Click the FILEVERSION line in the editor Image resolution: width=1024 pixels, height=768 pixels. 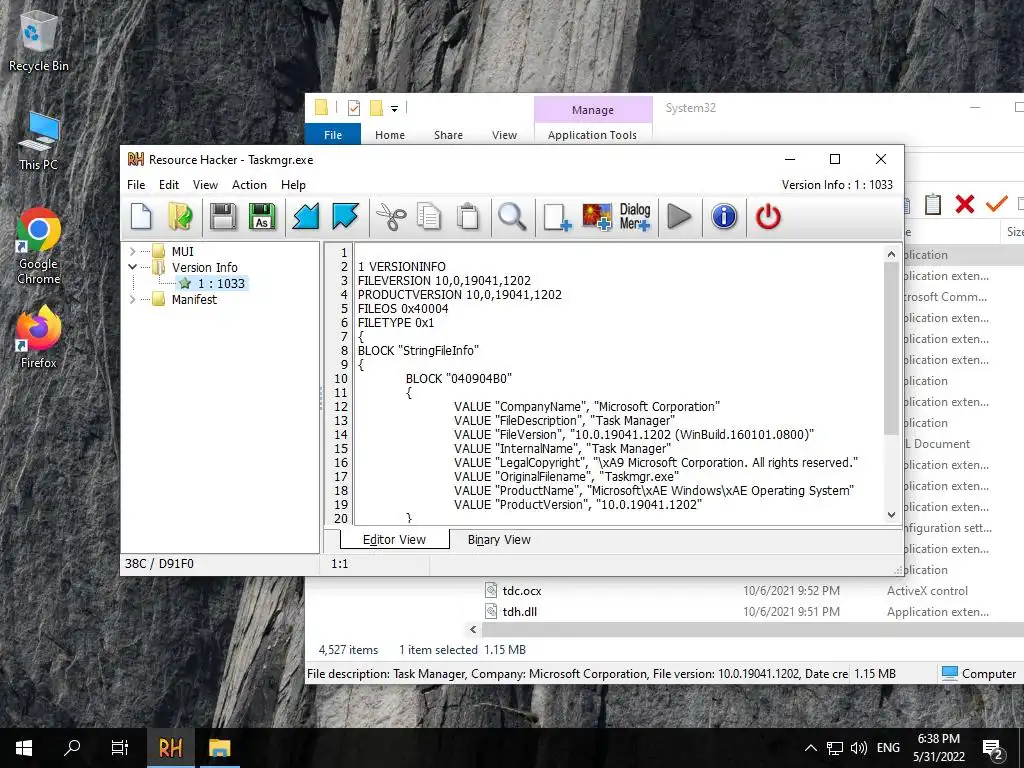coord(444,280)
